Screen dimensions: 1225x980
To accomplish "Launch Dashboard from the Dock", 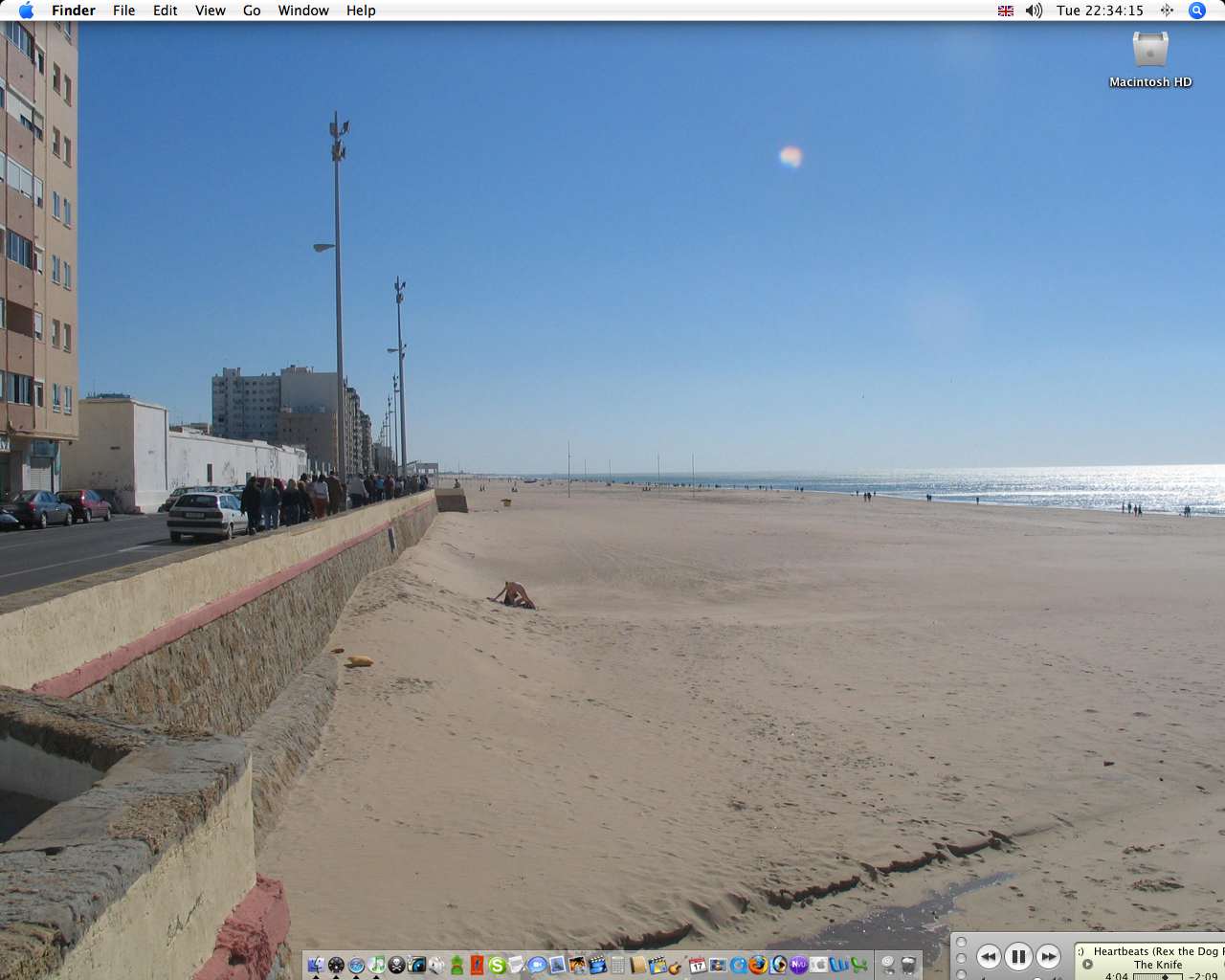I will pos(336,965).
